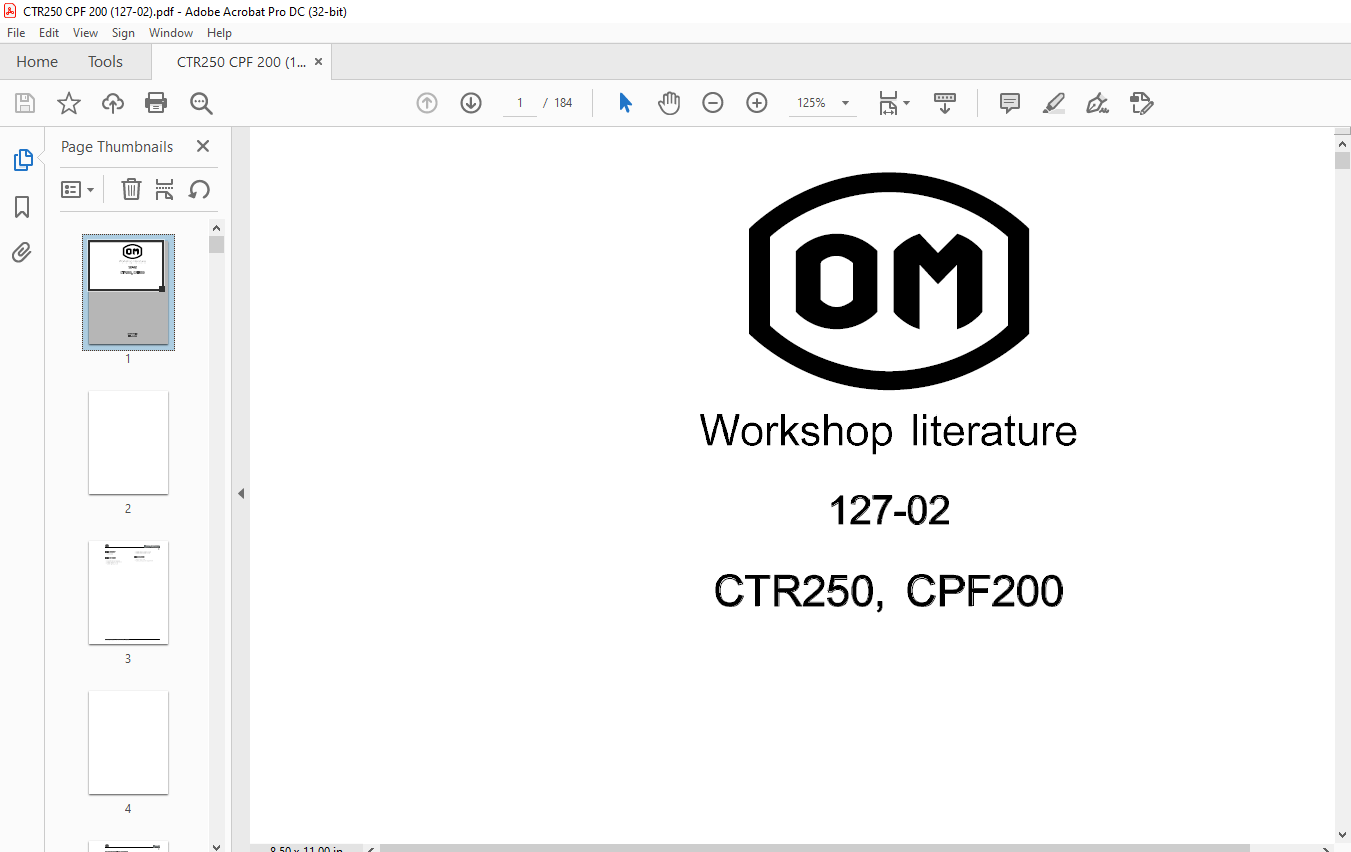This screenshot has width=1351, height=852.
Task: Open the Attachments paperclip icon
Action: pyautogui.click(x=22, y=252)
